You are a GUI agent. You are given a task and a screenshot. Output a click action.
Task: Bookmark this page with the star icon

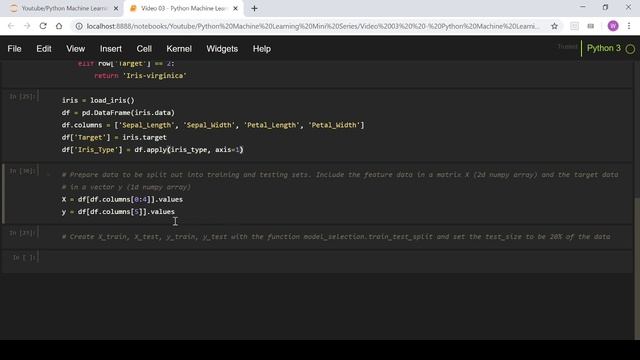[x=554, y=26]
